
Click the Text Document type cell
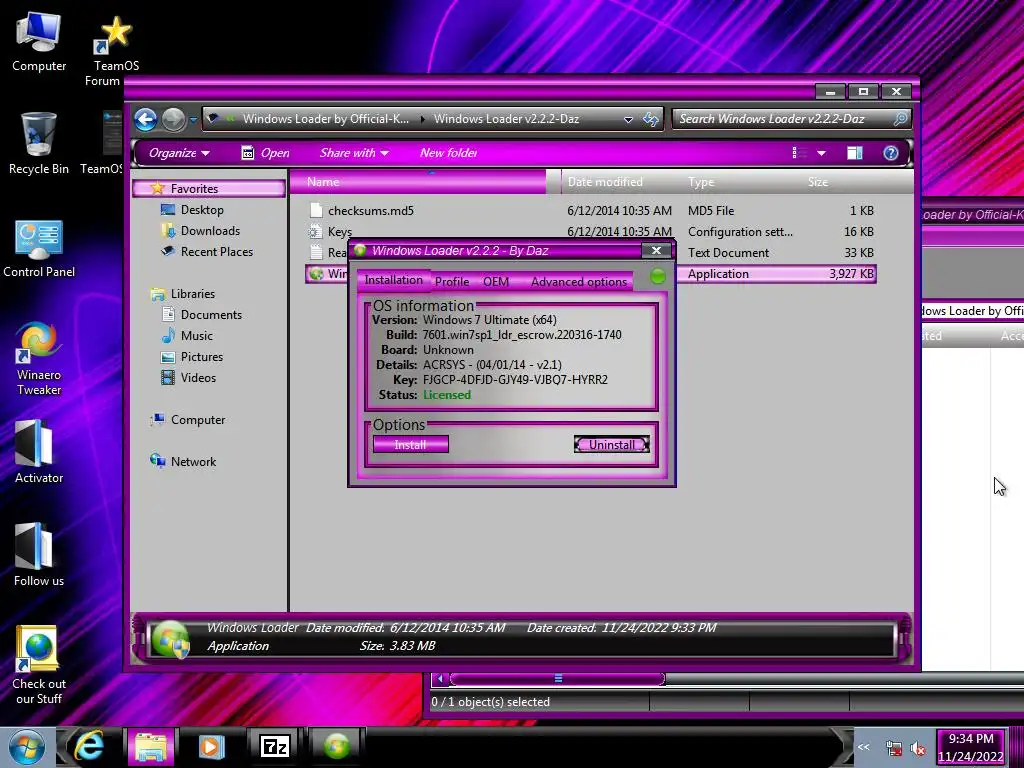click(728, 253)
